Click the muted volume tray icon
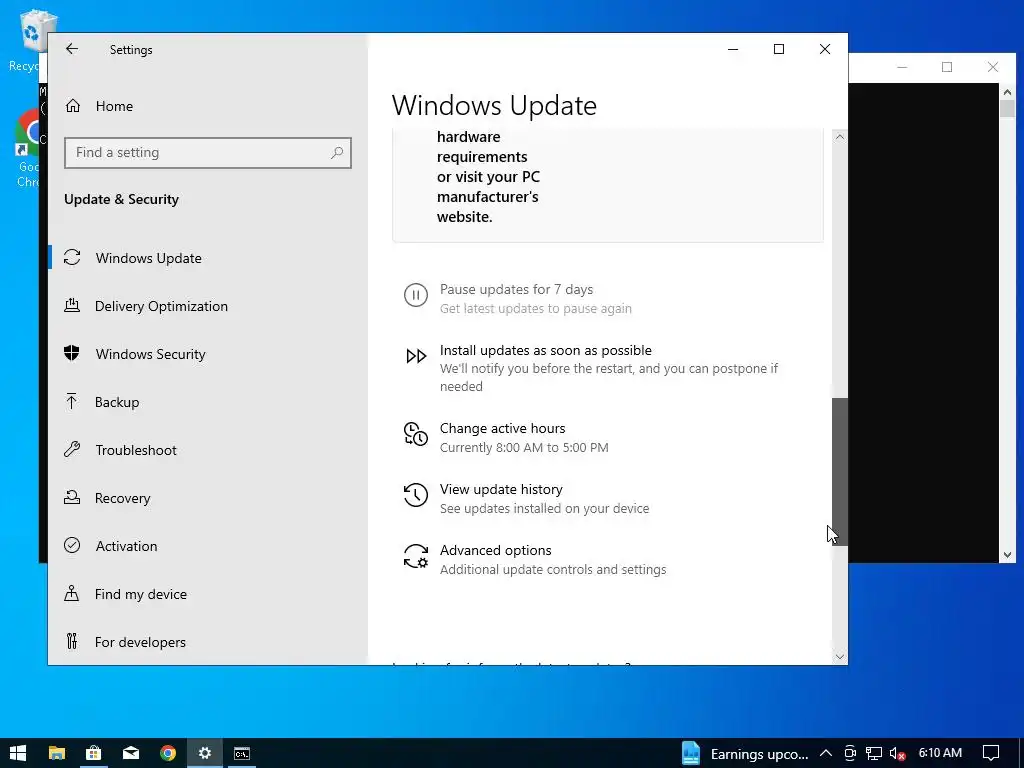The width and height of the screenshot is (1024, 768). click(x=898, y=754)
